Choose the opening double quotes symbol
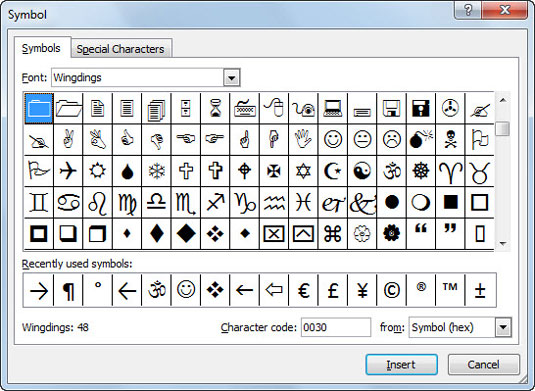This screenshot has height=391, width=535. click(421, 234)
